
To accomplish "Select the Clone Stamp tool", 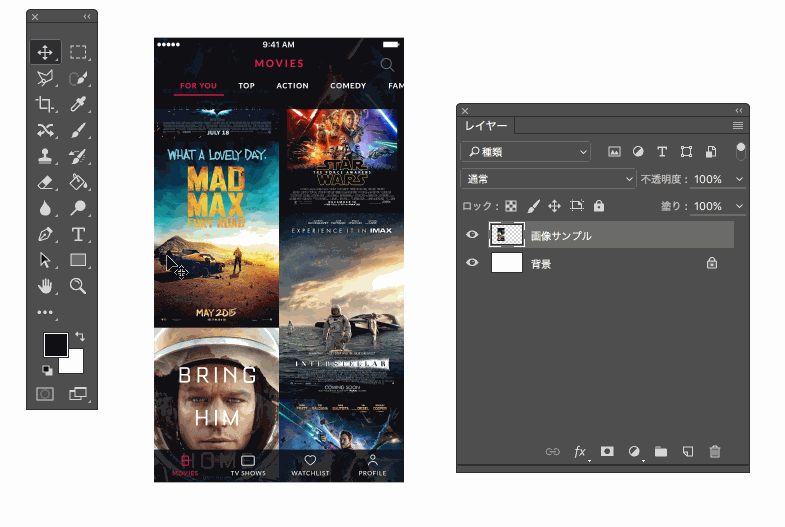I will (x=45, y=156).
